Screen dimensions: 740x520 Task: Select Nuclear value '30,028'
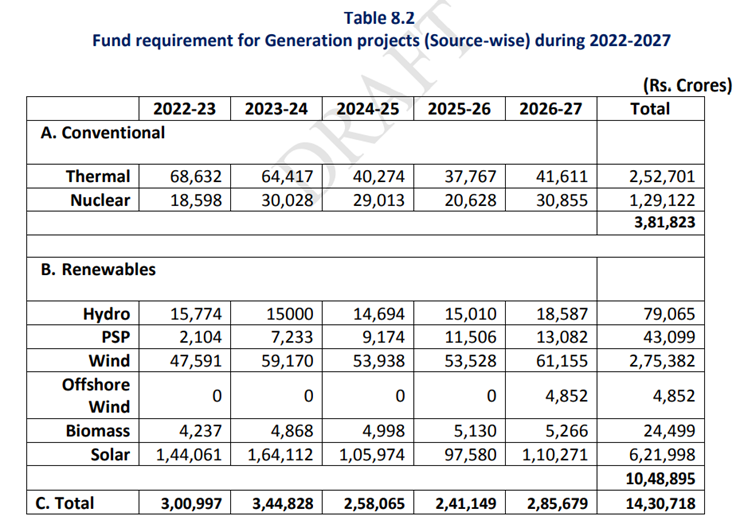click(287, 200)
